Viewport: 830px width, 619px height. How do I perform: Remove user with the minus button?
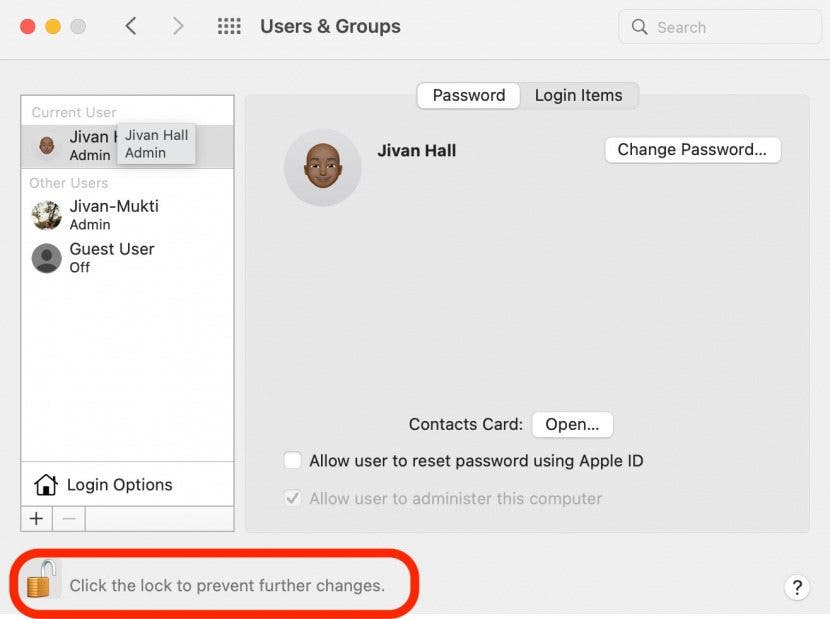69,518
